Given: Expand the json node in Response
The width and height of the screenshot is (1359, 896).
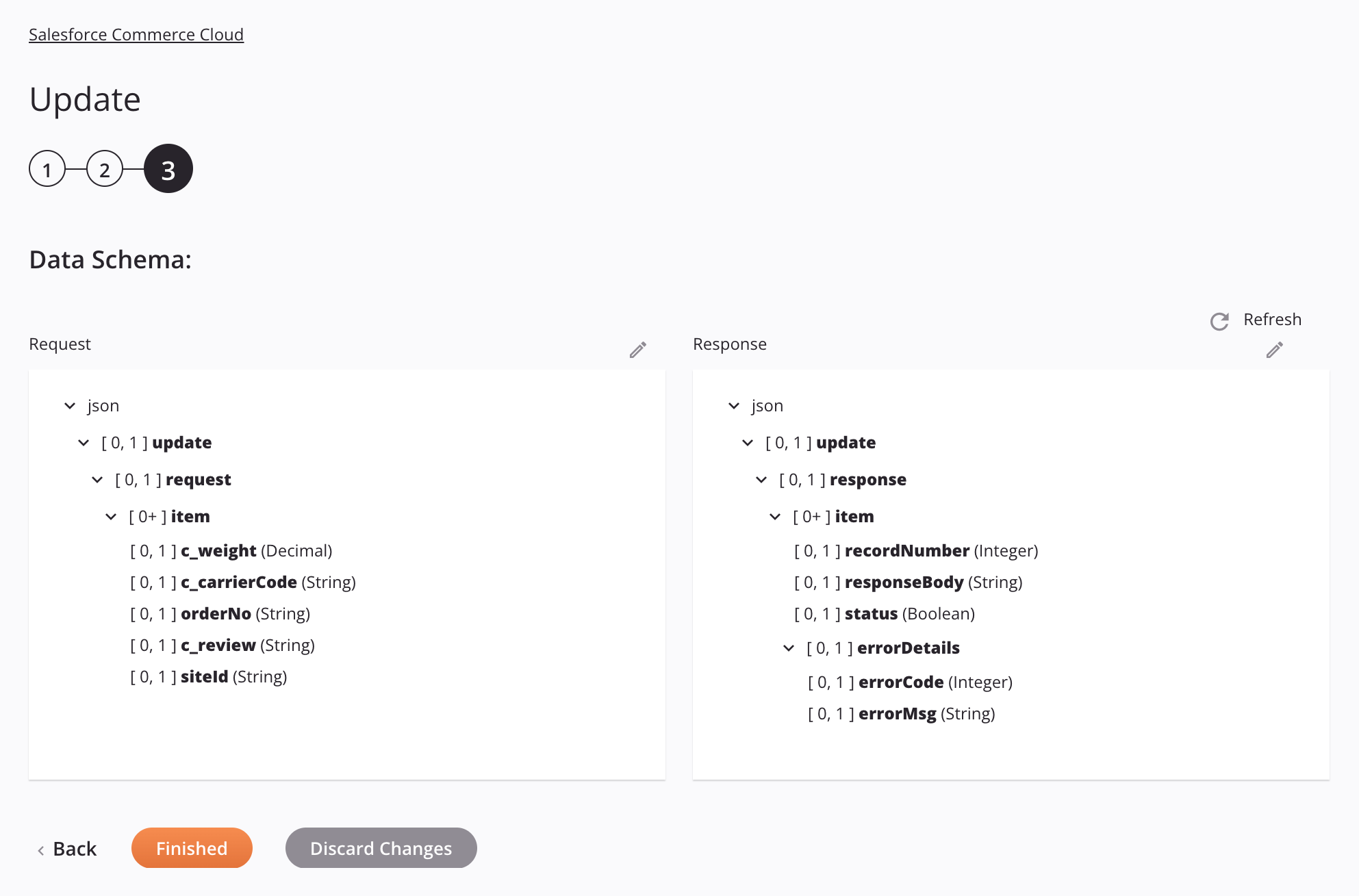Looking at the screenshot, I should [x=733, y=405].
